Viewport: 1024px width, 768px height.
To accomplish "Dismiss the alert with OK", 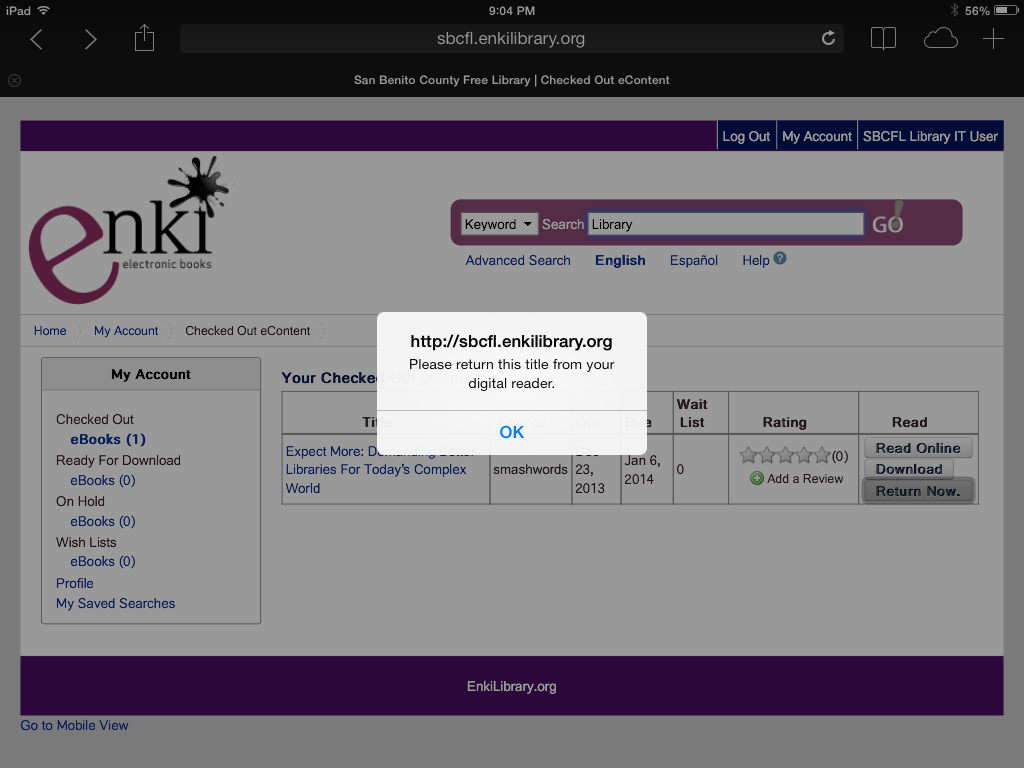I will pos(511,432).
